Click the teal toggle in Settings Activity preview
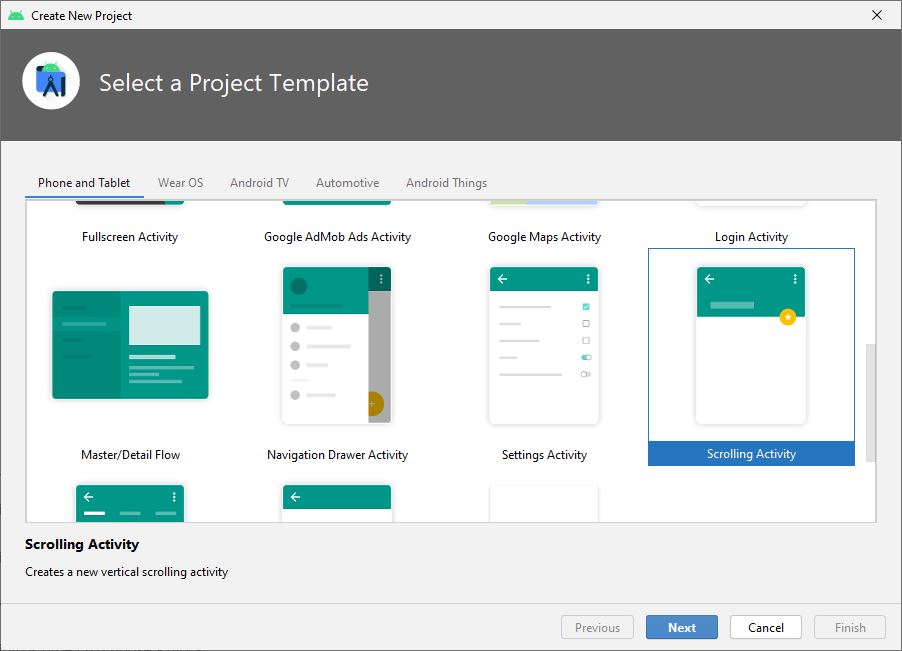Viewport: 902px width, 651px height. pos(586,357)
